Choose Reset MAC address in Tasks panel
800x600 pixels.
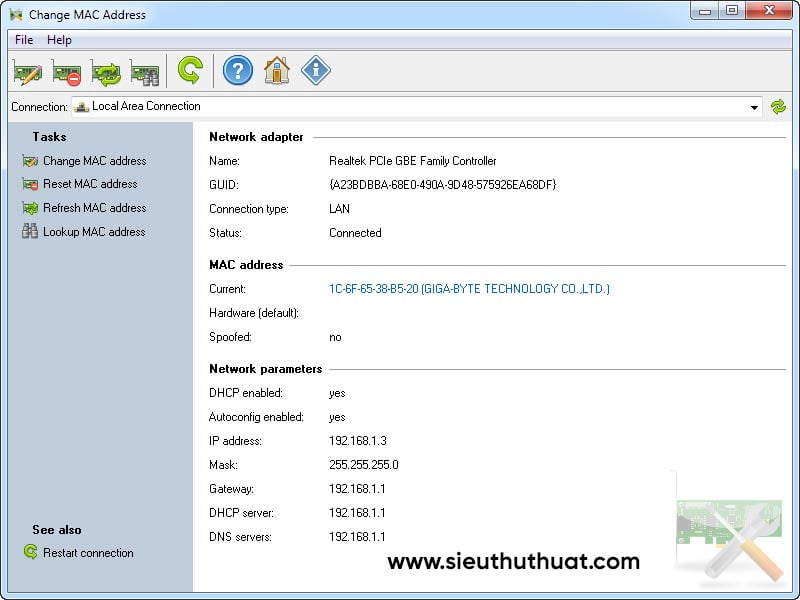click(90, 184)
